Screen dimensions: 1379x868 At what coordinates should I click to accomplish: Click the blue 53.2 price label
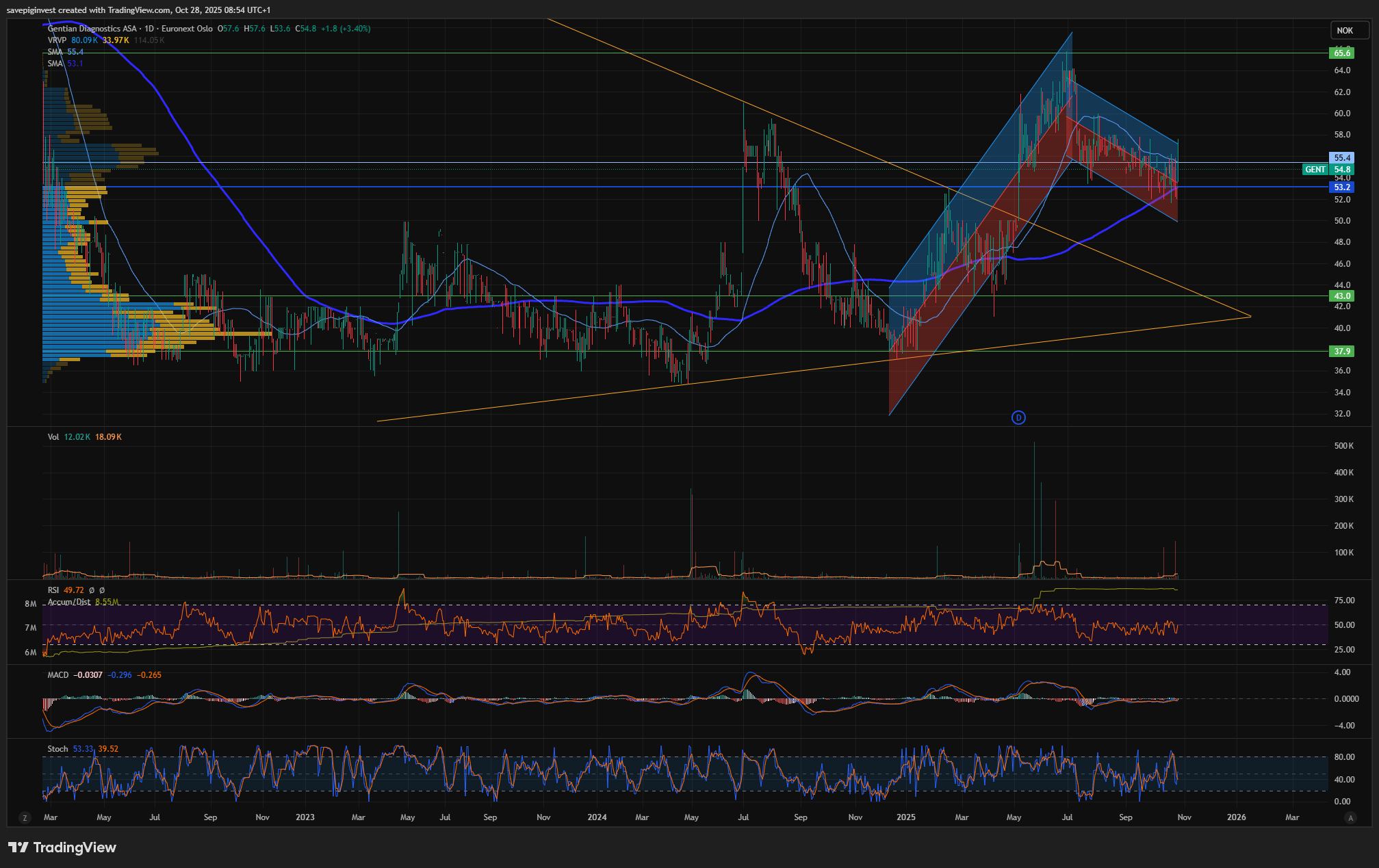pyautogui.click(x=1341, y=187)
